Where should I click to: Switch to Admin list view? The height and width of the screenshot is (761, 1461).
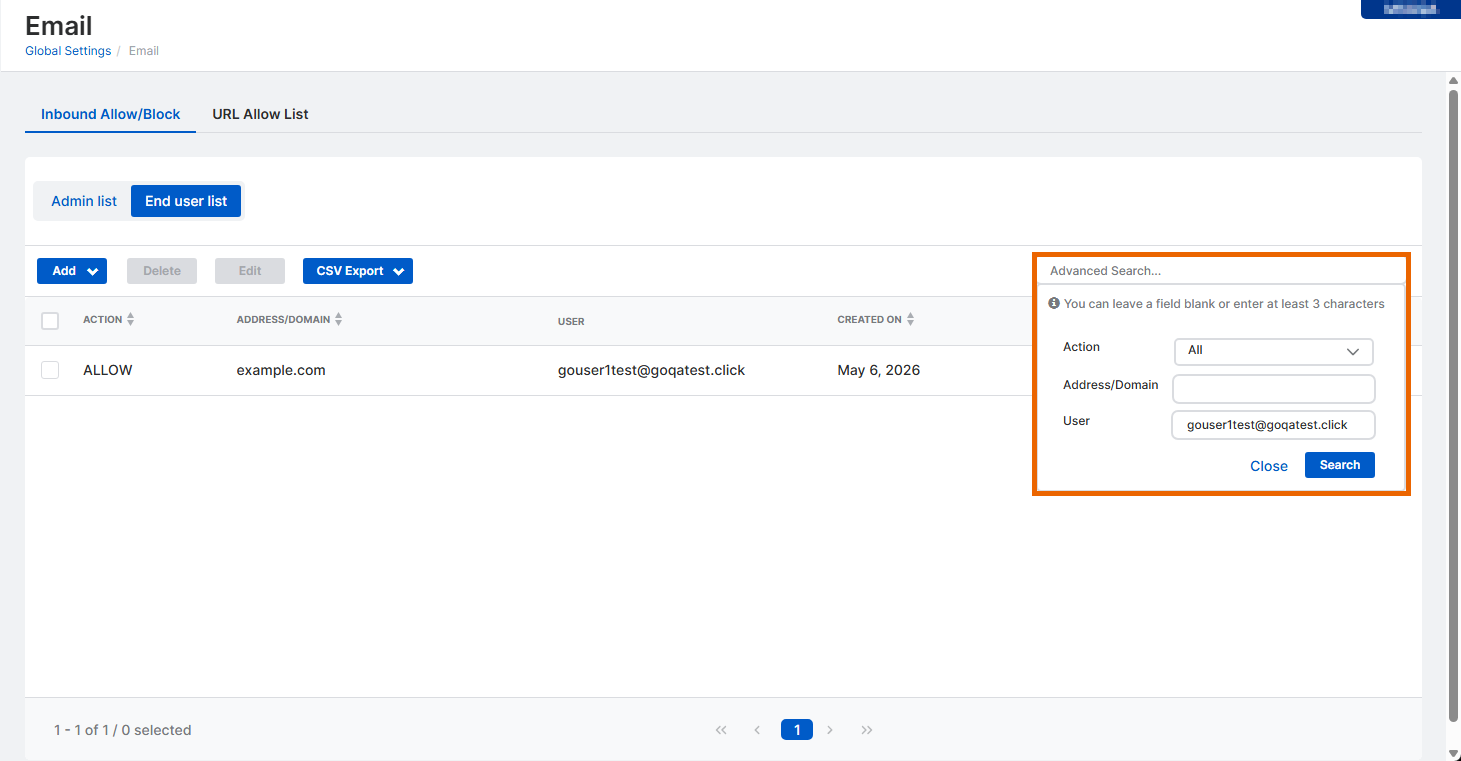click(84, 201)
